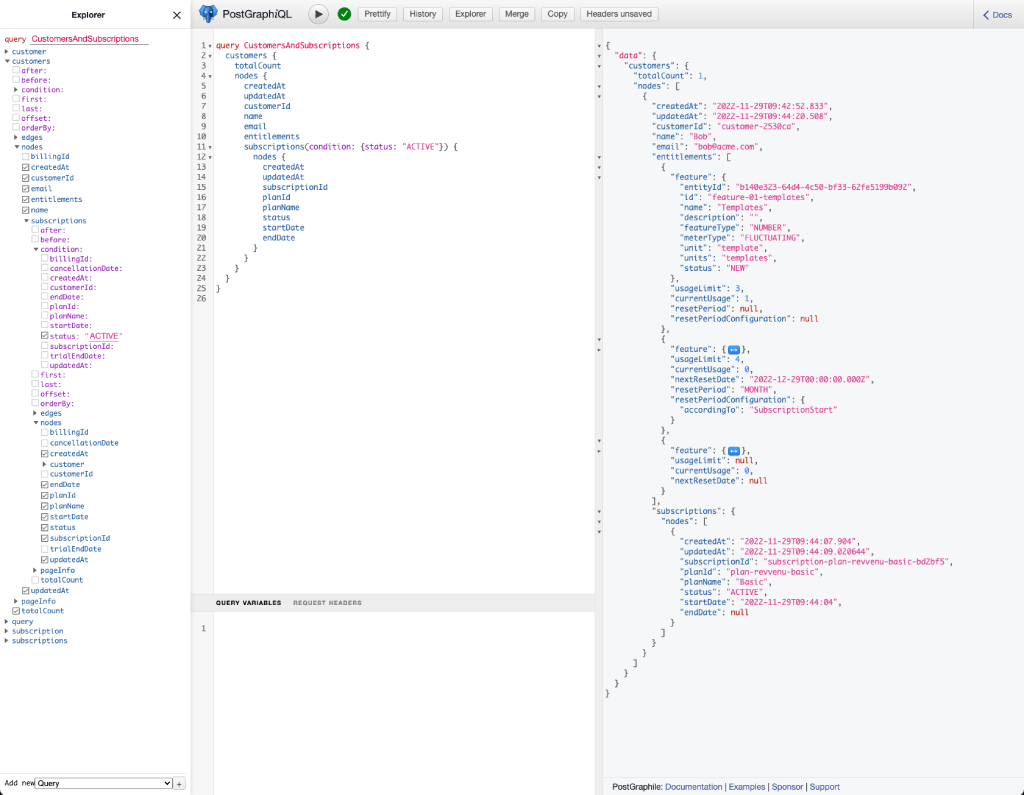Open the Documentation link
The image size is (1024, 795).
click(x=694, y=787)
